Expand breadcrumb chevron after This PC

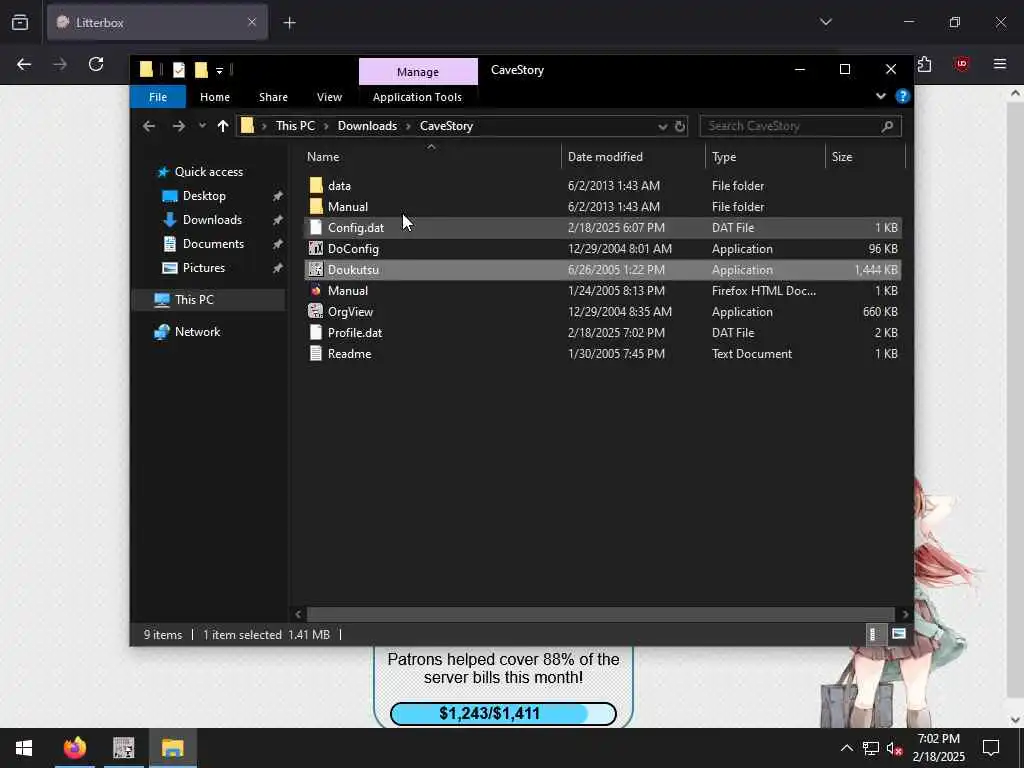(326, 126)
